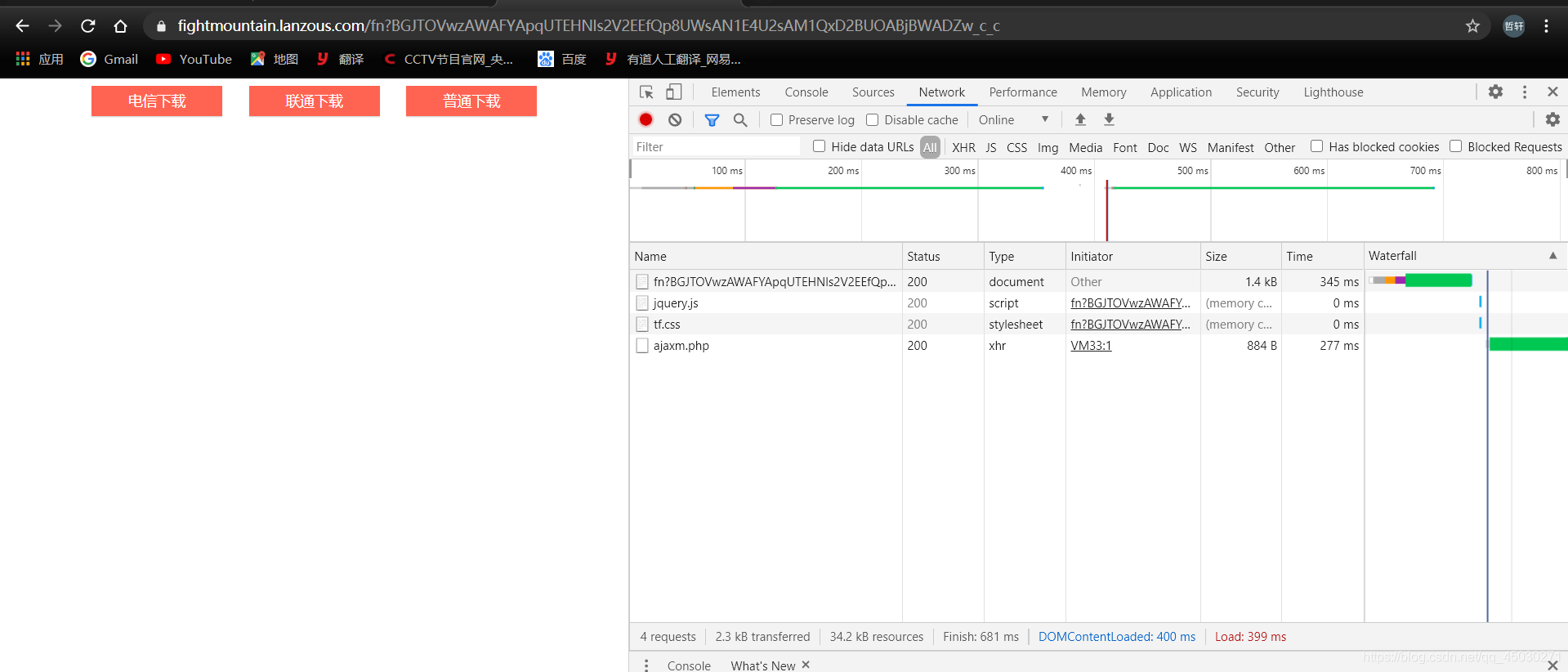Toggle the device toolbar icon
This screenshot has height=672, width=1568.
click(674, 92)
